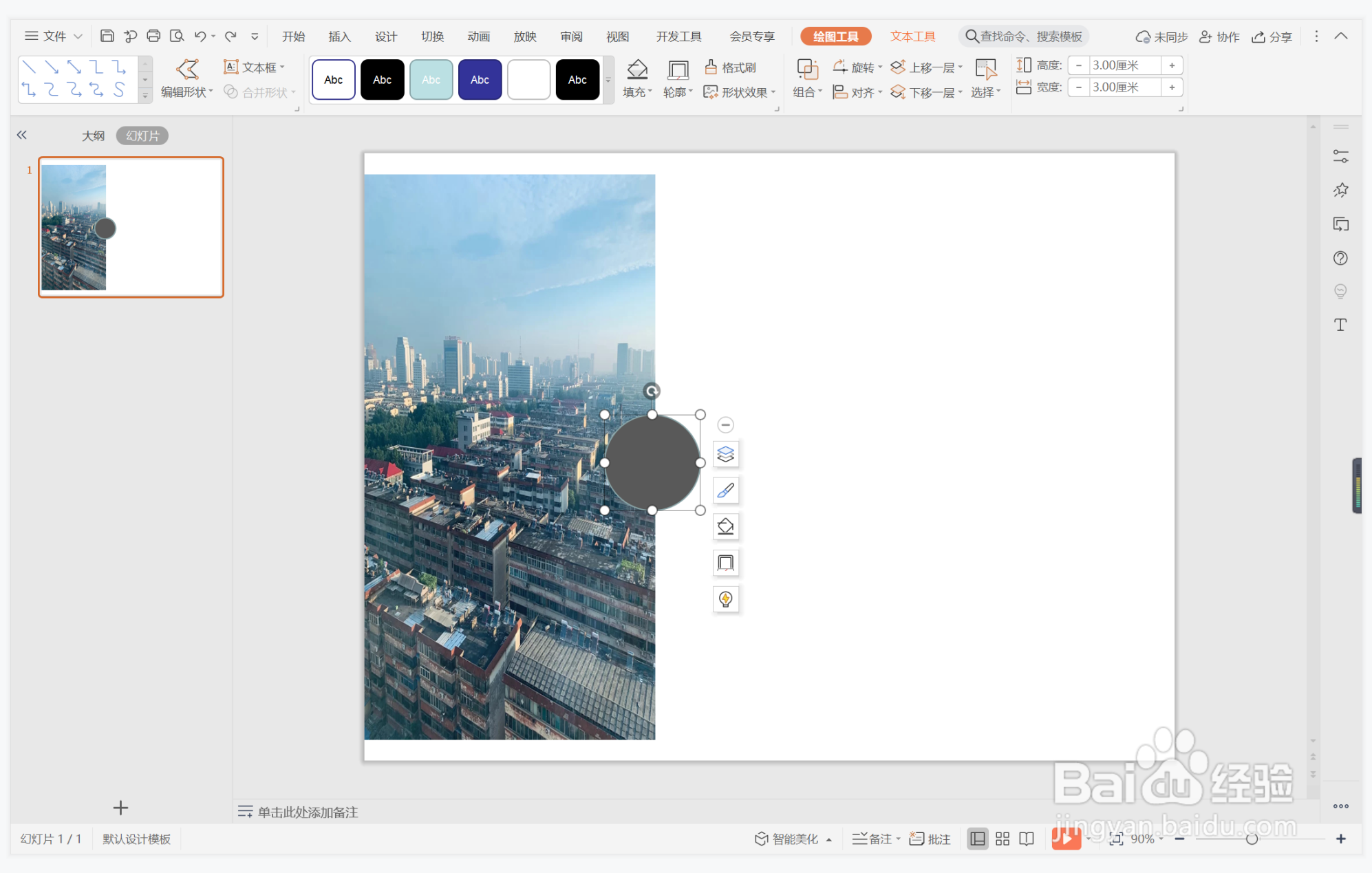Switch to Outline (大纲) panel tab
Screen dimensions: 1372x873
pyautogui.click(x=93, y=136)
